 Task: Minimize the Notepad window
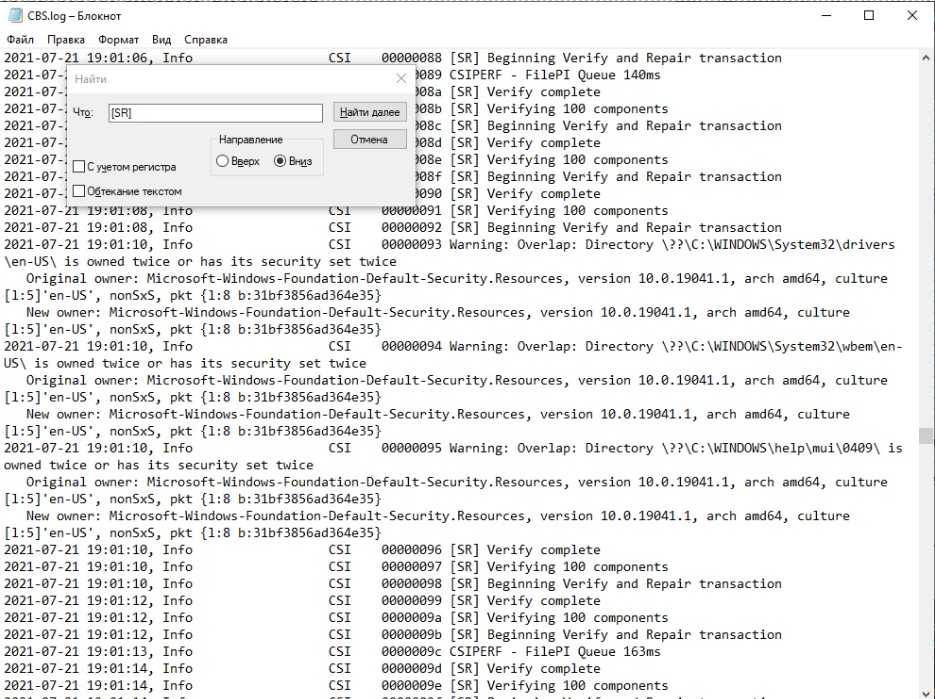[x=821, y=15]
